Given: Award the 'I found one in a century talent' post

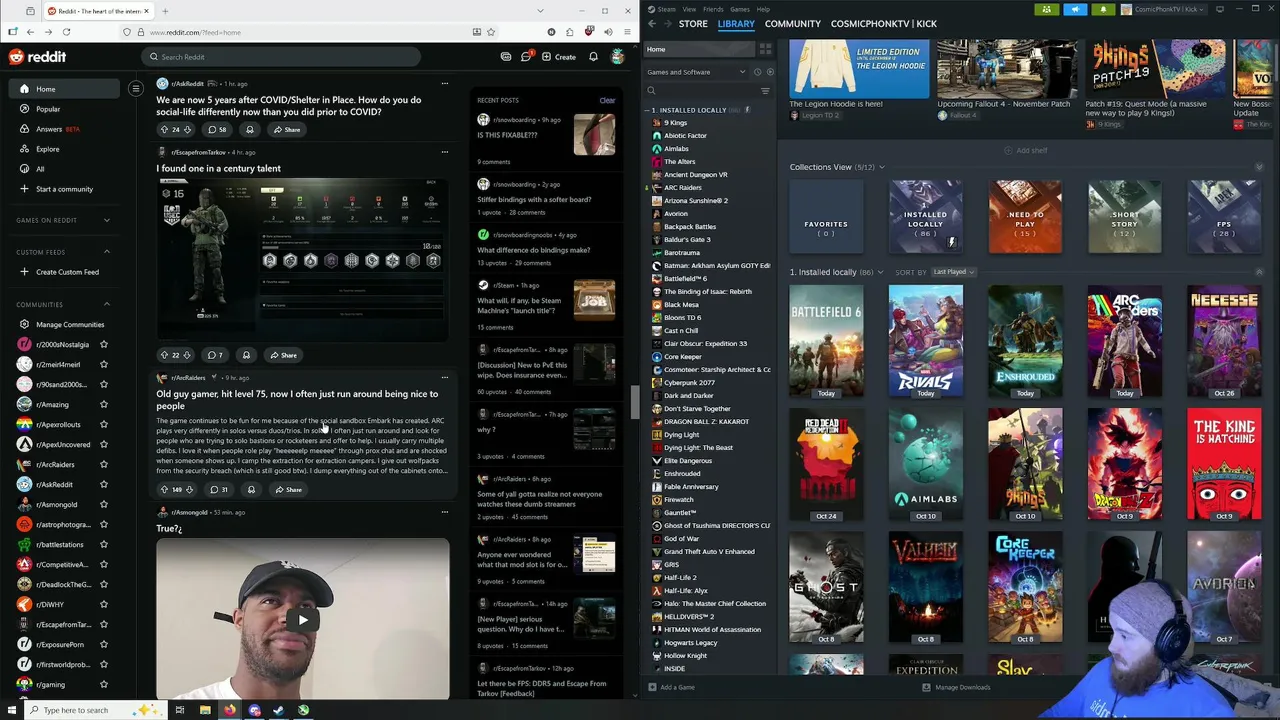Looking at the screenshot, I should (x=246, y=355).
